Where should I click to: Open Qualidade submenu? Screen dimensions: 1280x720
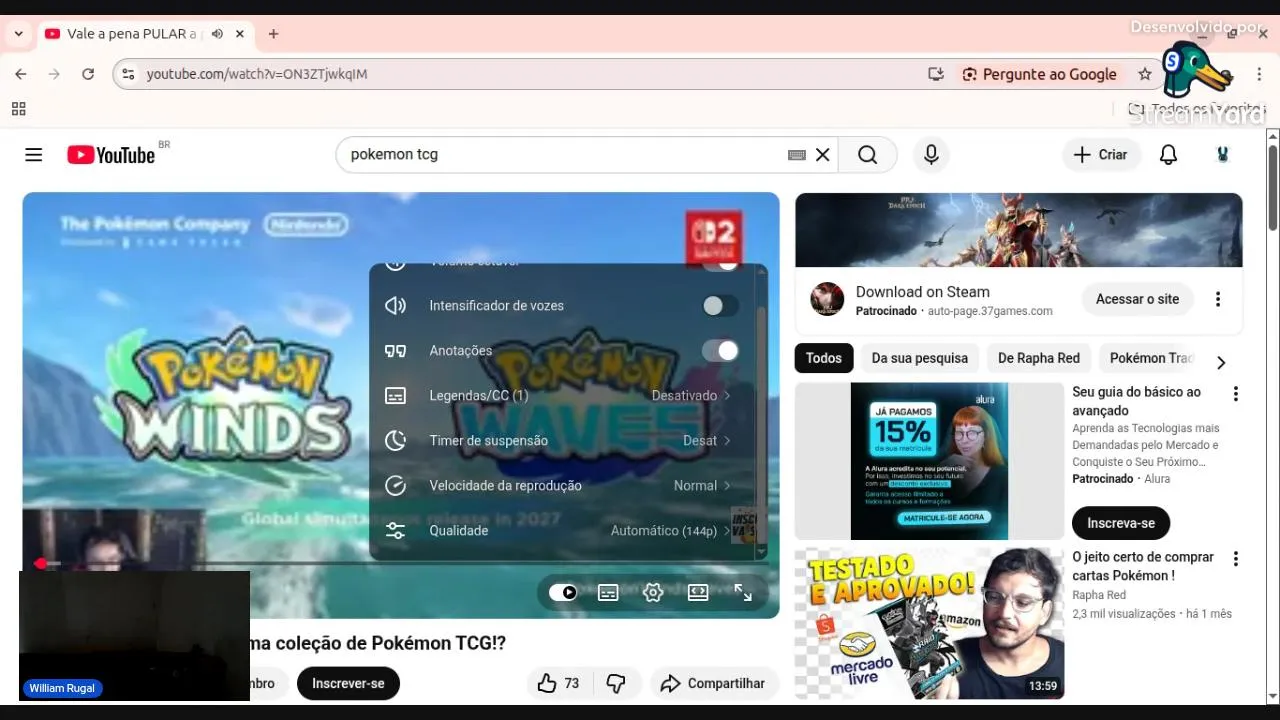563,531
